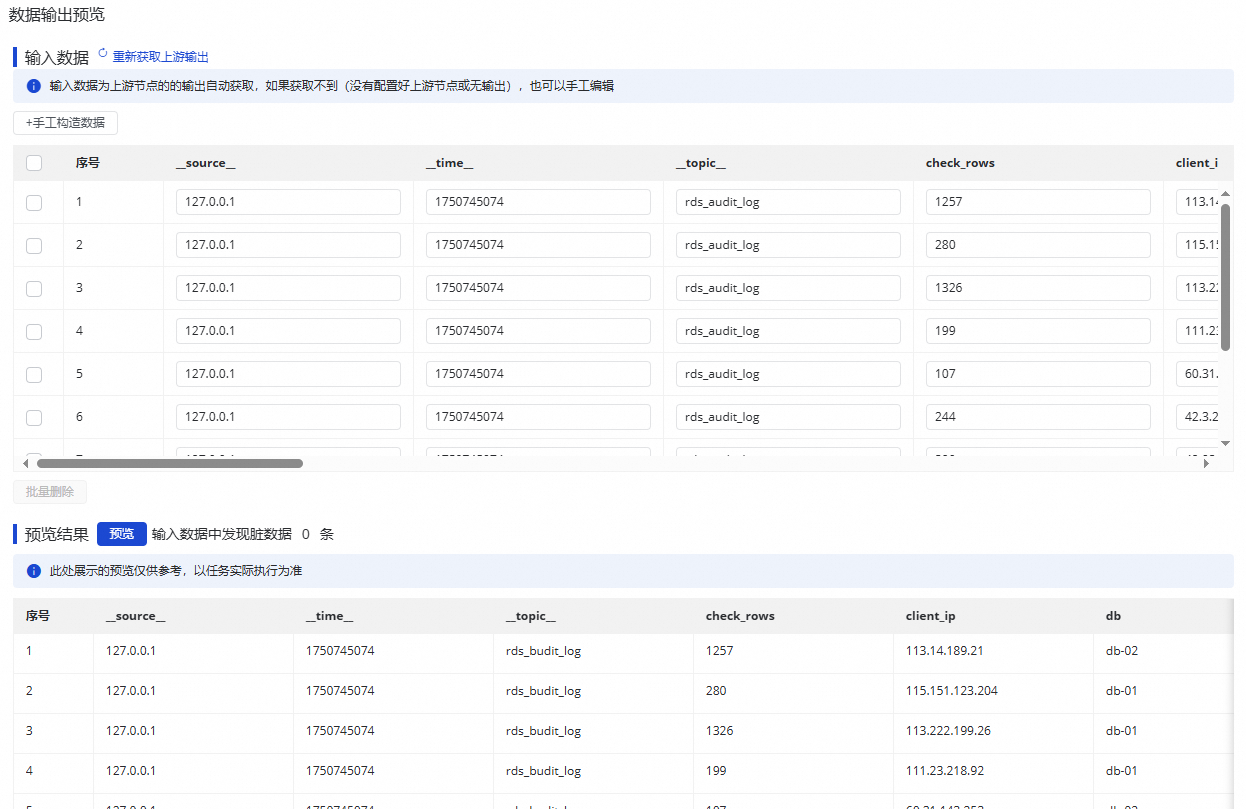This screenshot has width=1246, height=809.
Task: Check the checkbox for input row 3
Action: pos(34,288)
